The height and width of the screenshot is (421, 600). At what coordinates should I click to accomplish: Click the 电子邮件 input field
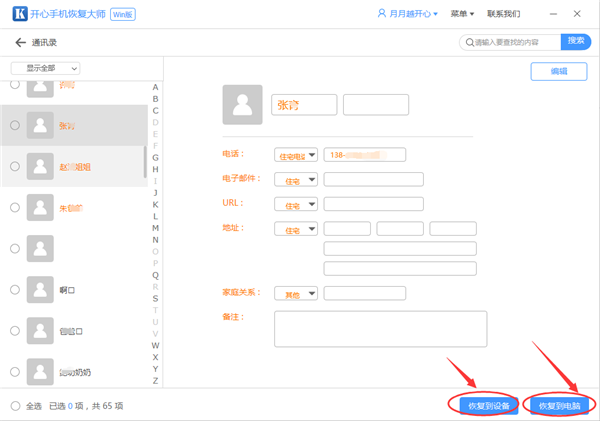(373, 179)
